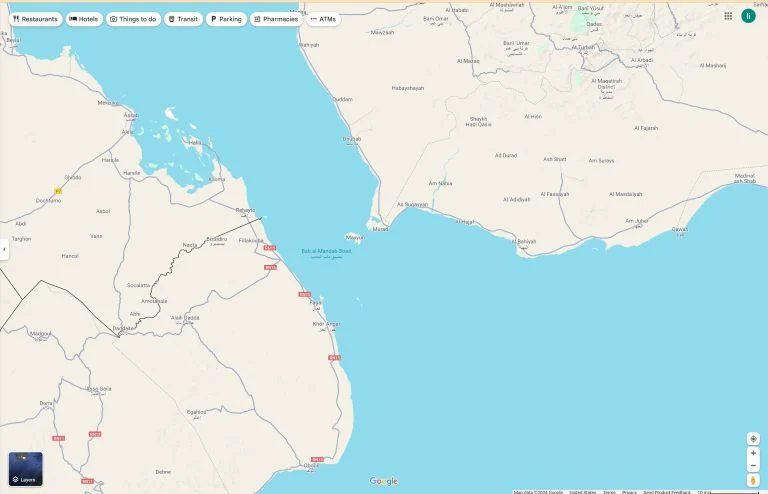Open the ATMs category chip
This screenshot has width=768, height=494.
[x=323, y=19]
